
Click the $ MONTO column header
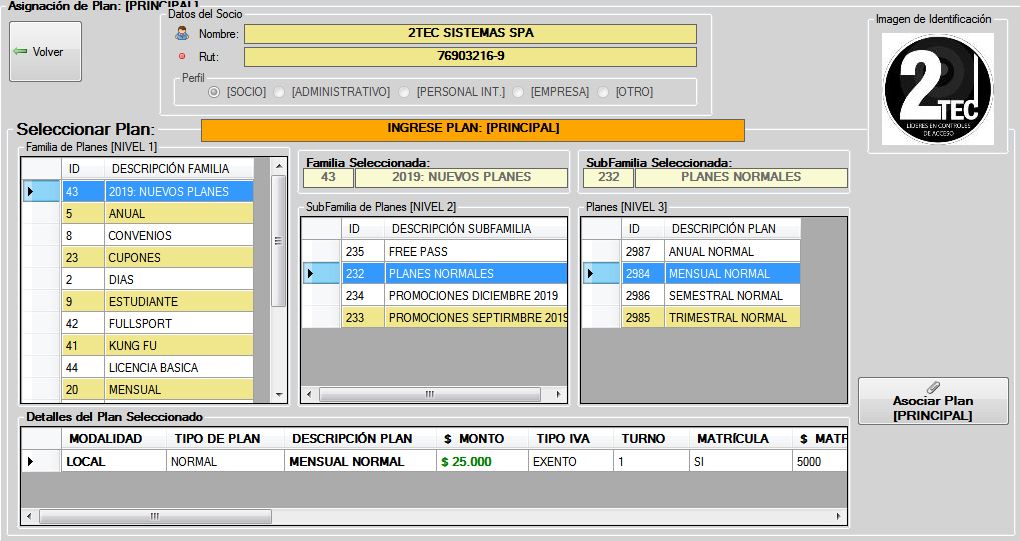[x=482, y=439]
